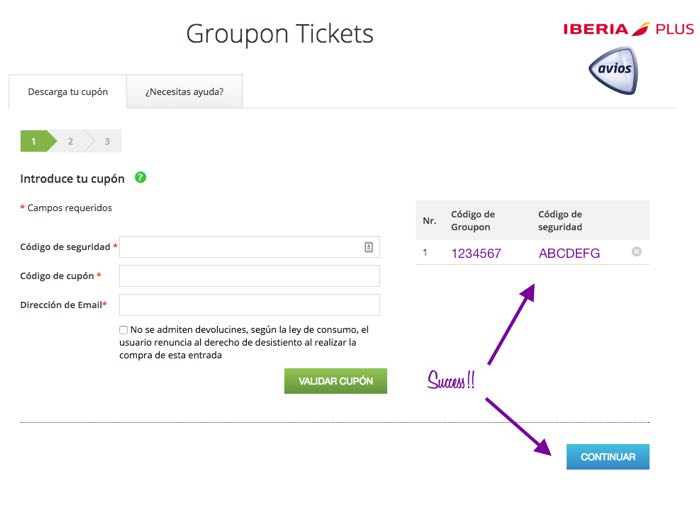Click the Avios shield logo

tap(614, 71)
